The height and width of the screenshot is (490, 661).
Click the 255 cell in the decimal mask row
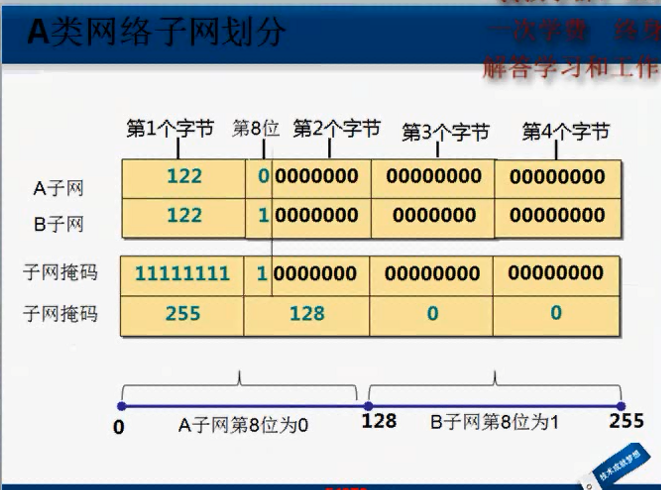[x=184, y=313]
